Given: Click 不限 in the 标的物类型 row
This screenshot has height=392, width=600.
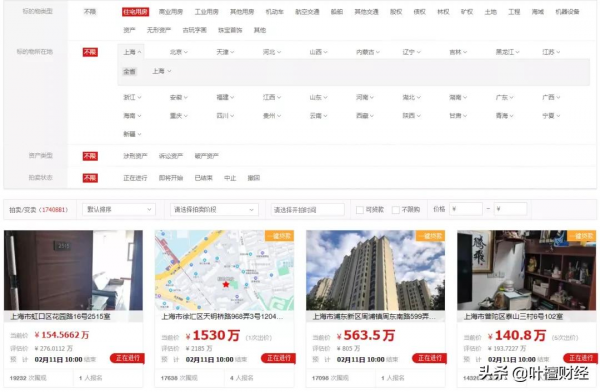Looking at the screenshot, I should pyautogui.click(x=90, y=12).
